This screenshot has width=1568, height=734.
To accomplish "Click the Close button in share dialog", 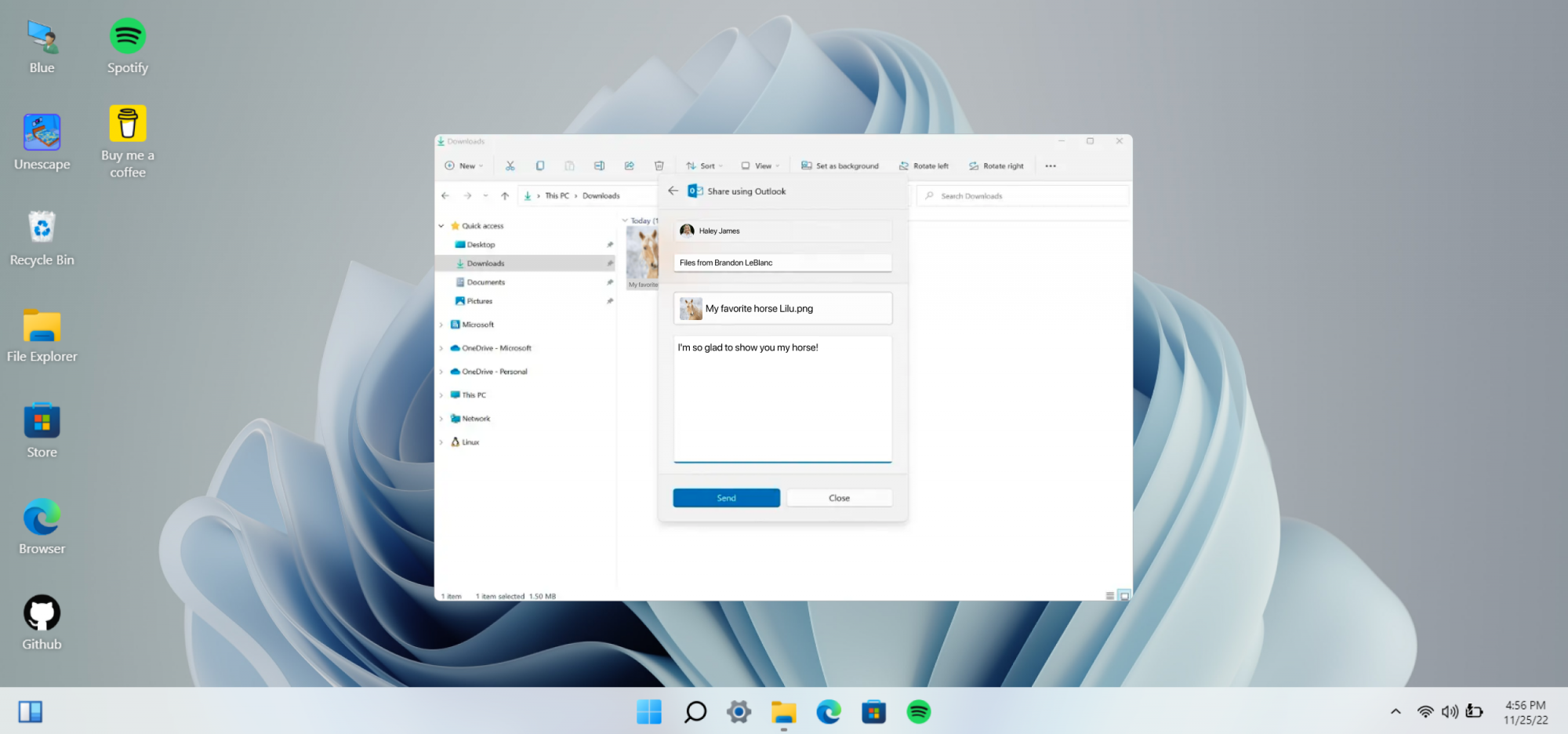I will tap(839, 498).
